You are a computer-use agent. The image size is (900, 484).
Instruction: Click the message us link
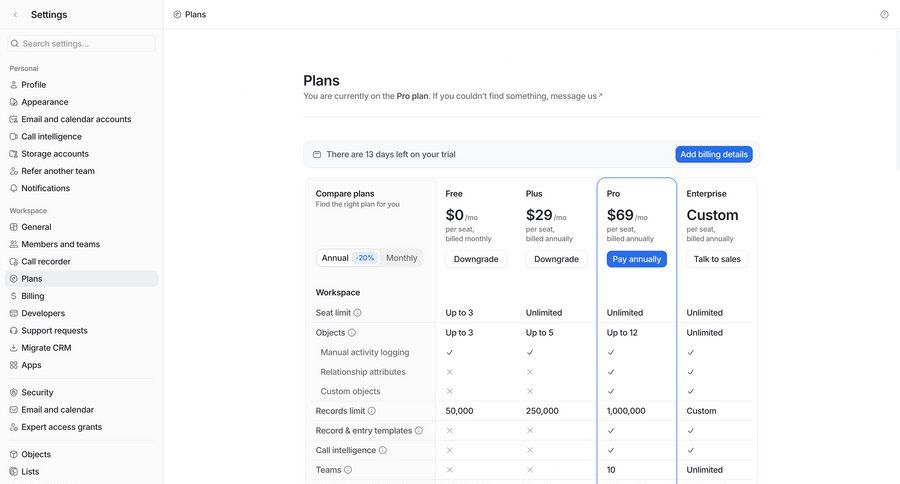click(576, 96)
